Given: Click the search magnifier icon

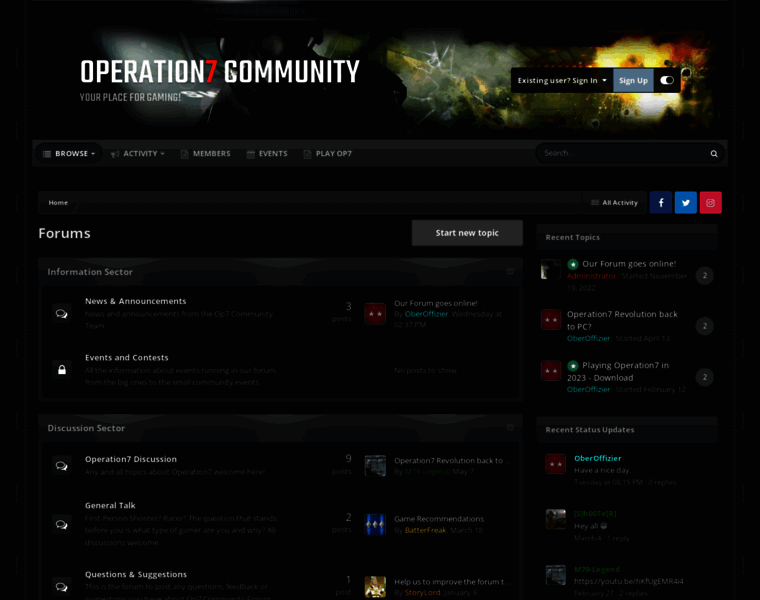Looking at the screenshot, I should click(x=713, y=154).
